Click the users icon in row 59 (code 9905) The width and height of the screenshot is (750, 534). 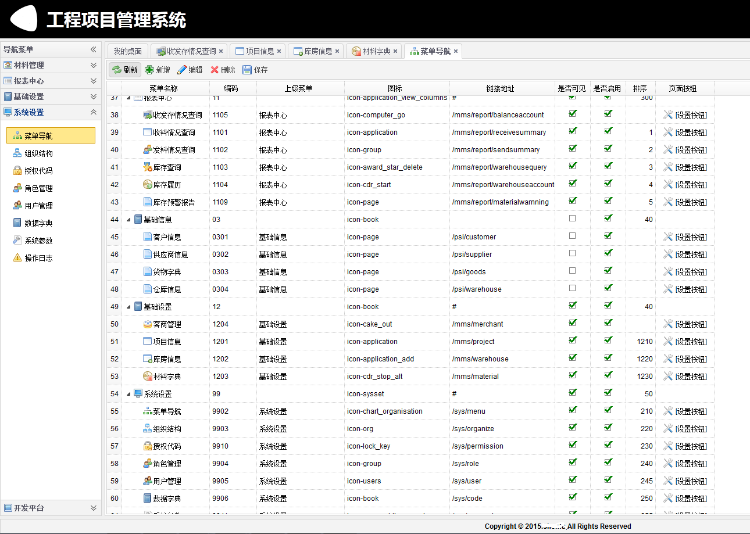click(x=148, y=481)
